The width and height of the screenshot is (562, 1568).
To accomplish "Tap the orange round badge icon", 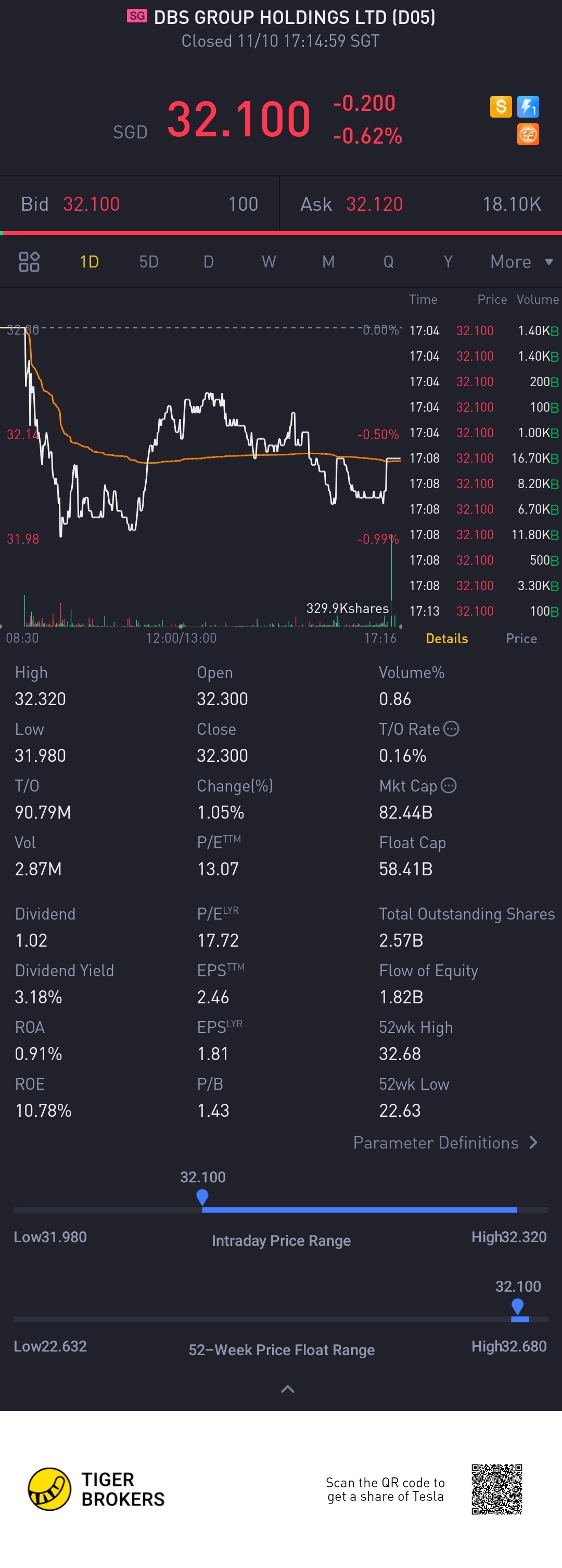I will point(527,134).
